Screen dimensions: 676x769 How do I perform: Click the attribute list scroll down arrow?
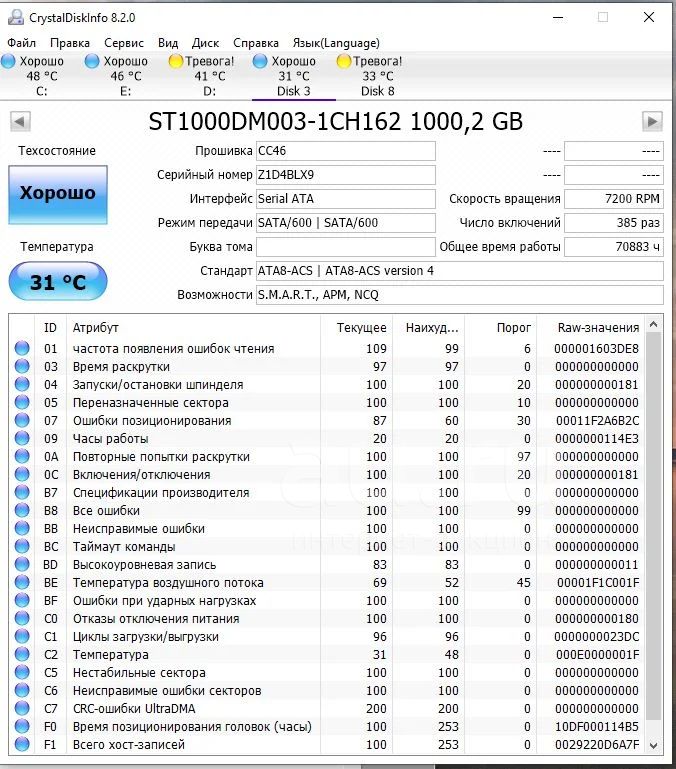point(653,745)
